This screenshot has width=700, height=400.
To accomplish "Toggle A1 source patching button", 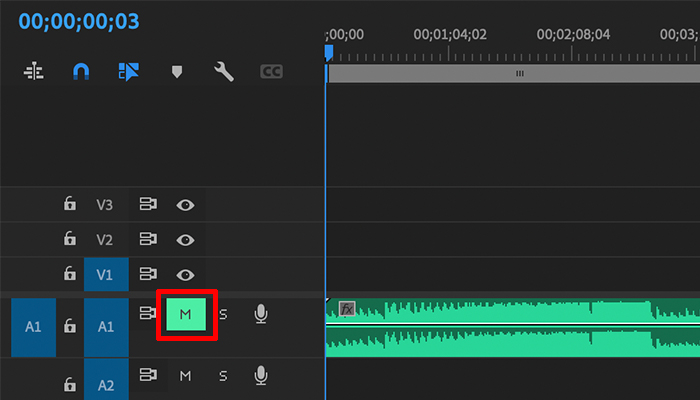I will click(x=33, y=327).
